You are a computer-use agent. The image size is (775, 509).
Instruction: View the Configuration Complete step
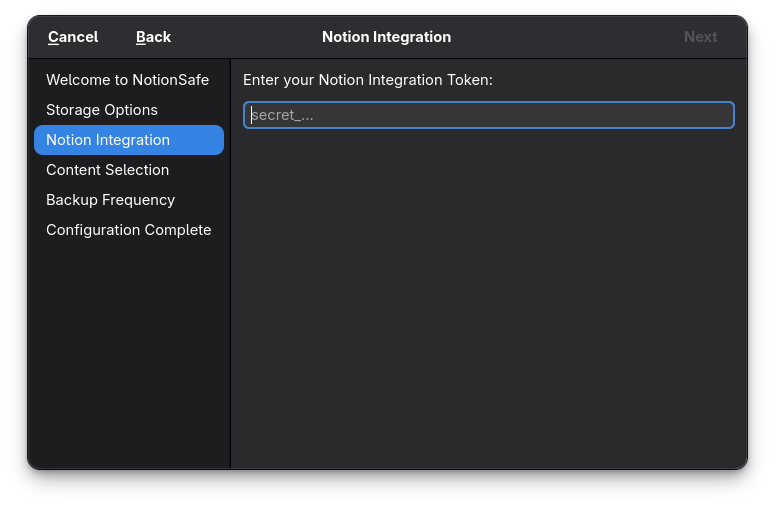129,230
